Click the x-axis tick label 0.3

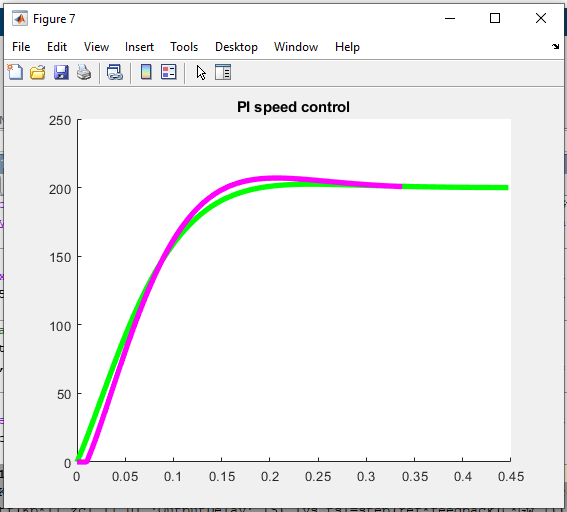pyautogui.click(x=366, y=477)
